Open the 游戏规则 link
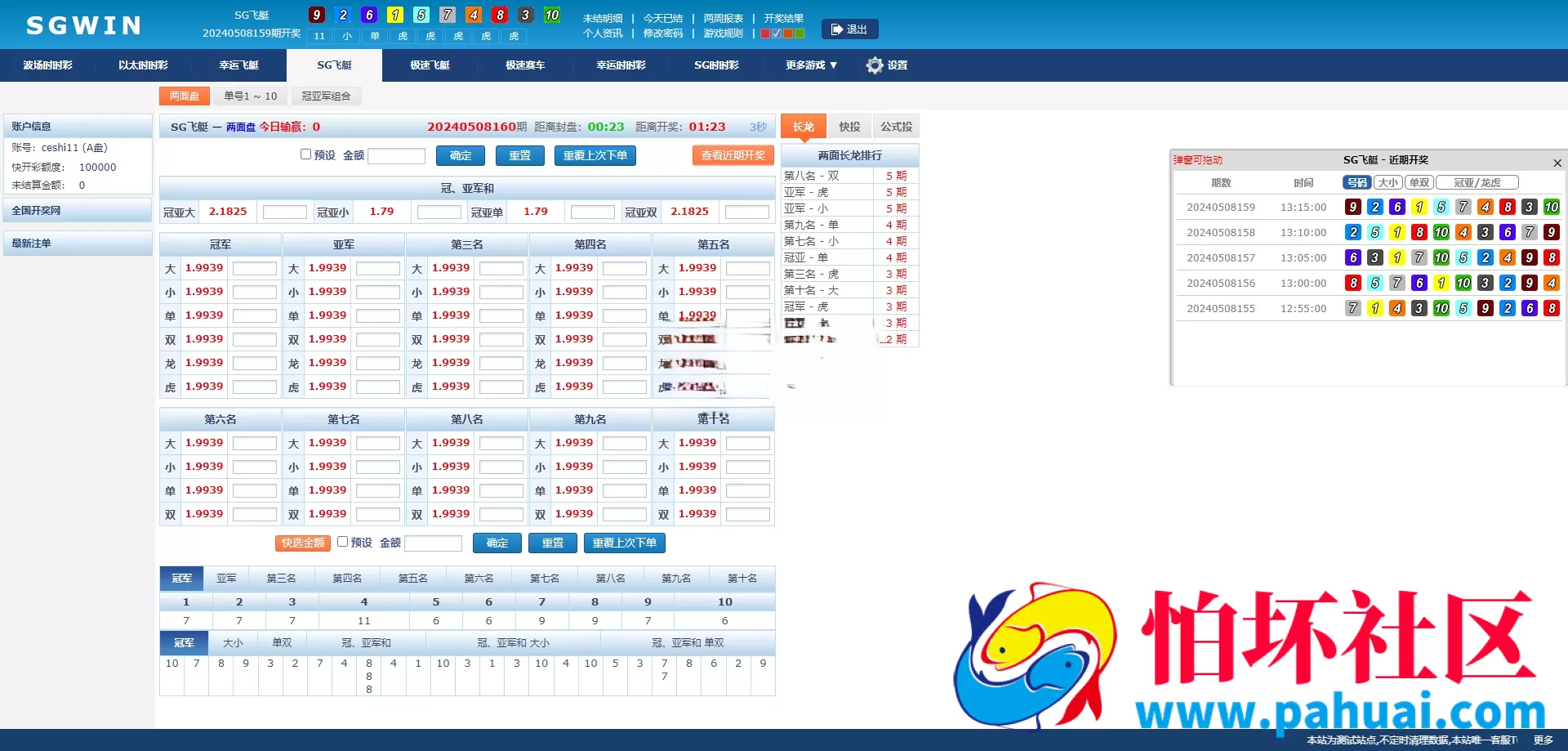This screenshot has height=751, width=1568. pyautogui.click(x=724, y=34)
